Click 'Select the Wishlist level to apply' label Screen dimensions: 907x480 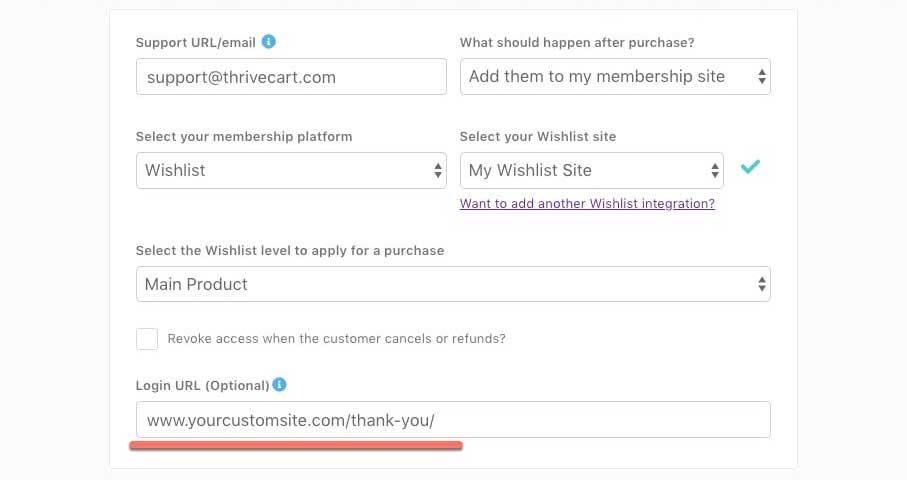[290, 250]
